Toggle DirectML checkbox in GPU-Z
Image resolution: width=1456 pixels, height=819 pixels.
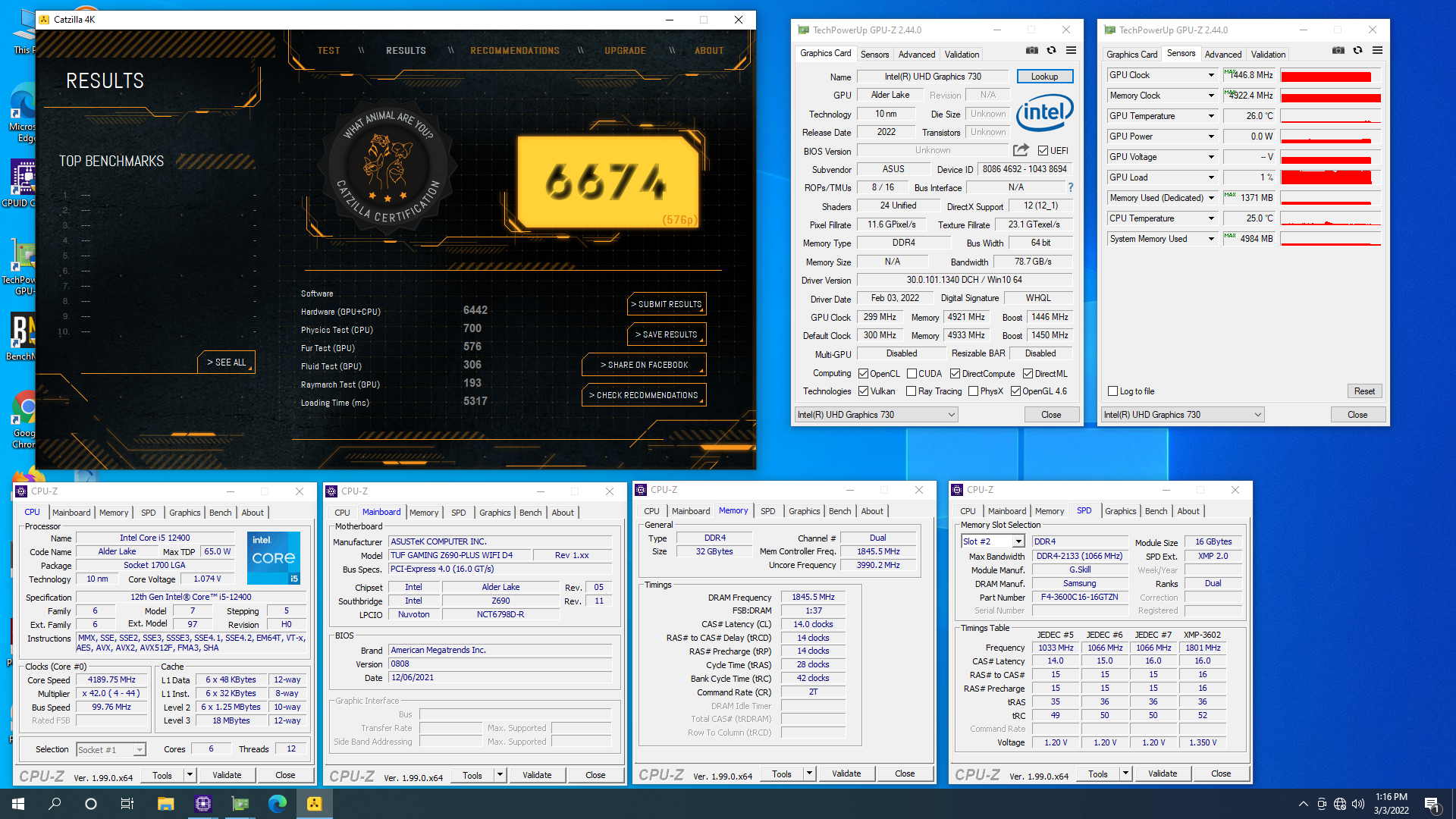(x=1028, y=374)
